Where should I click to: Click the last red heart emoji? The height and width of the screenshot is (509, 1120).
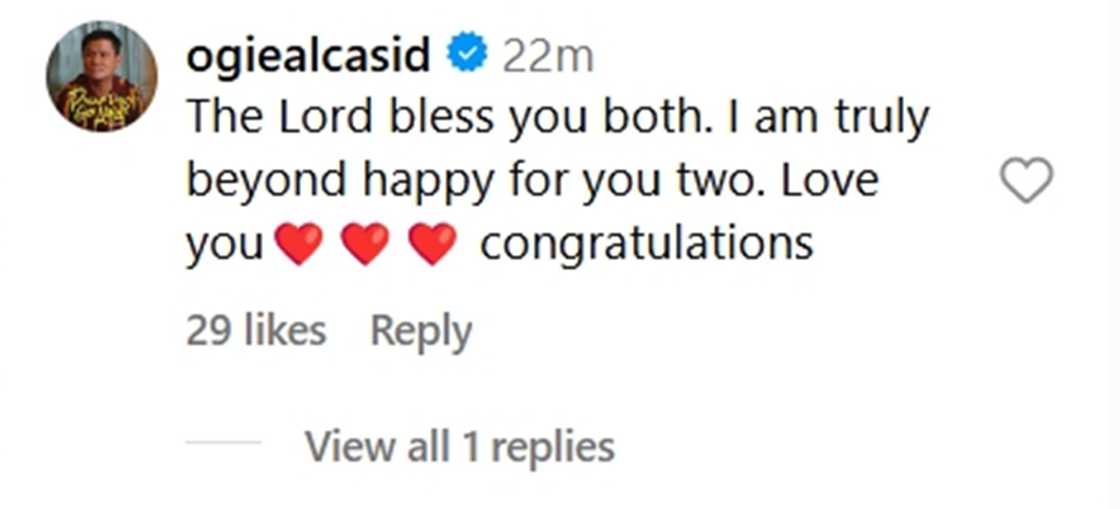click(x=433, y=245)
